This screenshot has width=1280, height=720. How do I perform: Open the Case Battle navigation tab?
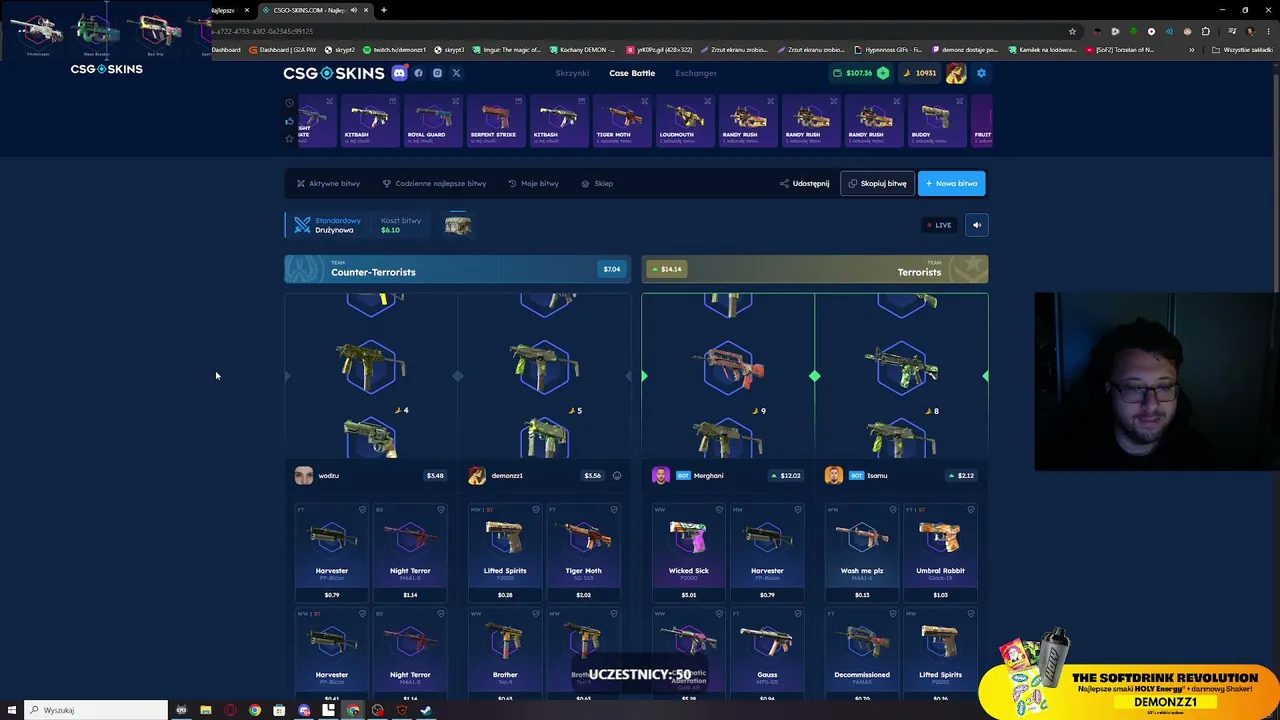(x=632, y=73)
